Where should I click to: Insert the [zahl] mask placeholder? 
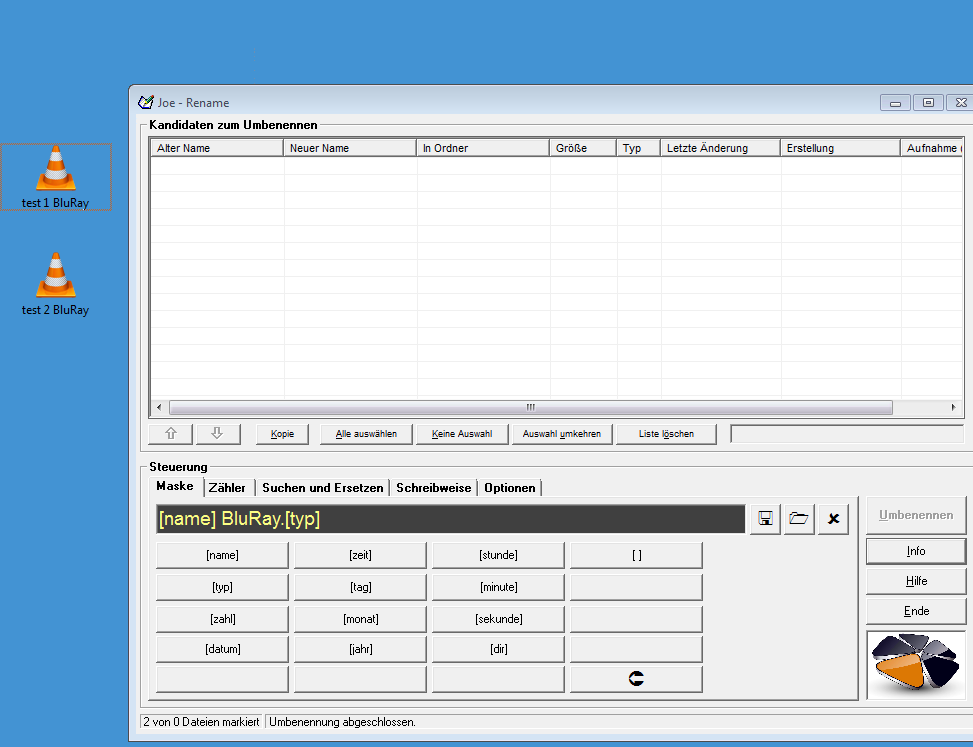tap(222, 619)
